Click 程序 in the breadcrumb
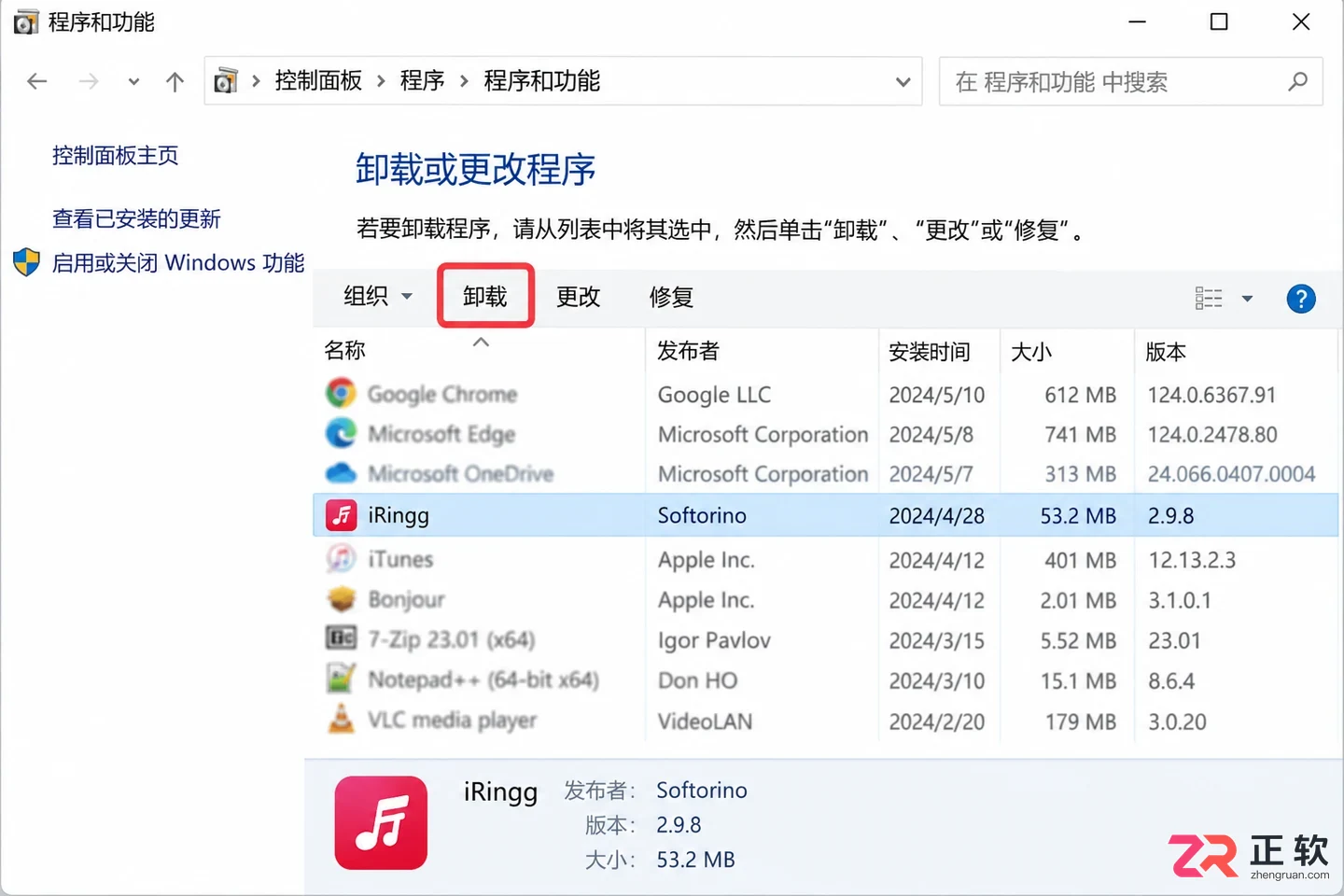 click(422, 81)
